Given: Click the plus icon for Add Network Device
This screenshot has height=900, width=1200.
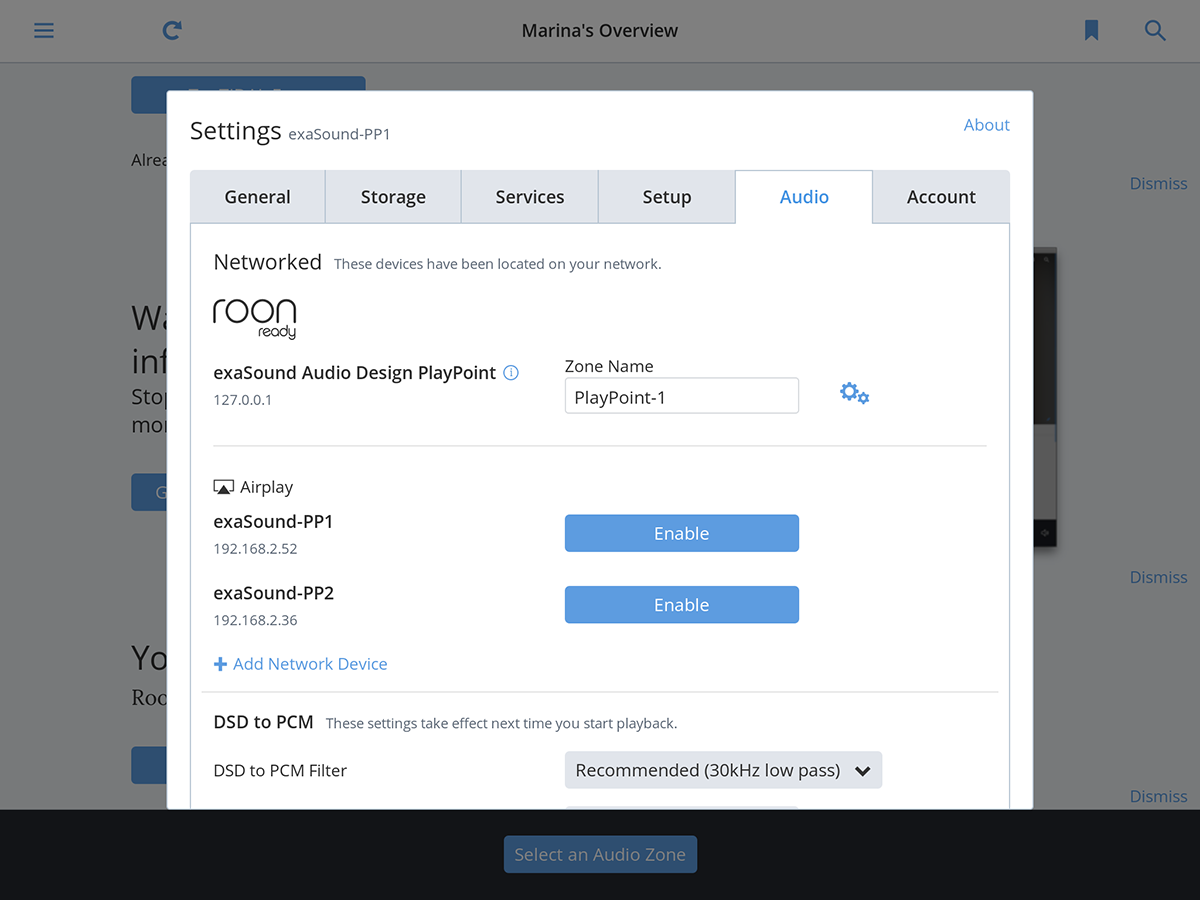Looking at the screenshot, I should (220, 664).
